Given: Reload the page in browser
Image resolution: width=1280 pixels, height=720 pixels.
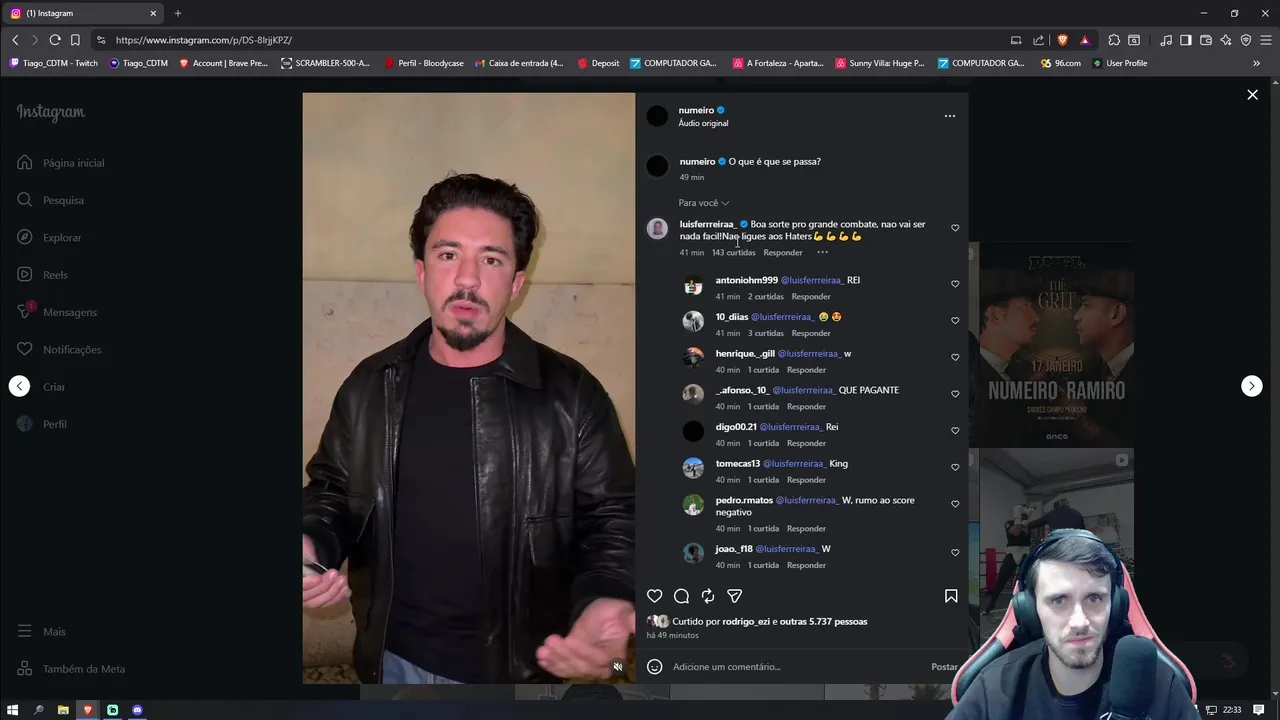Looking at the screenshot, I should 55,40.
